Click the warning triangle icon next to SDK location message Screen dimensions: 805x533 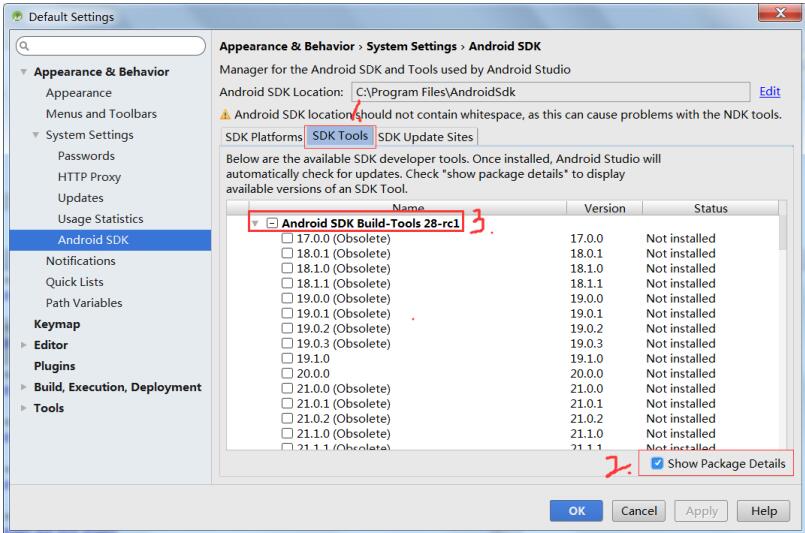point(225,115)
